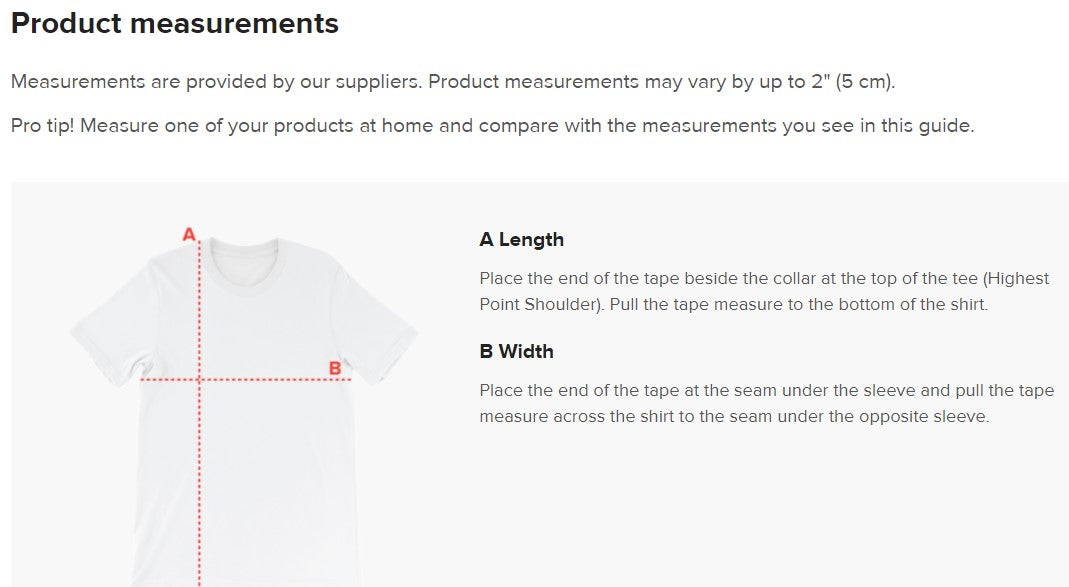Click the "B Width" heading

click(516, 352)
